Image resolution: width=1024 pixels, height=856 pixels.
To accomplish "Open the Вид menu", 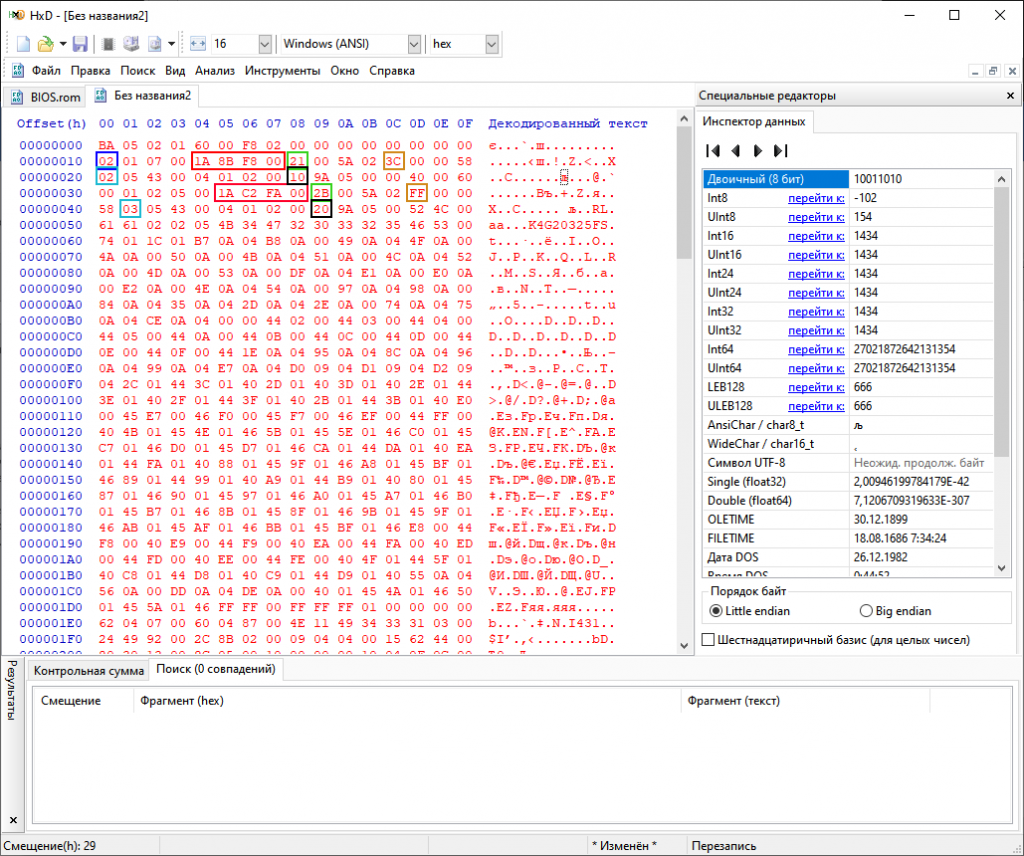I will [175, 71].
